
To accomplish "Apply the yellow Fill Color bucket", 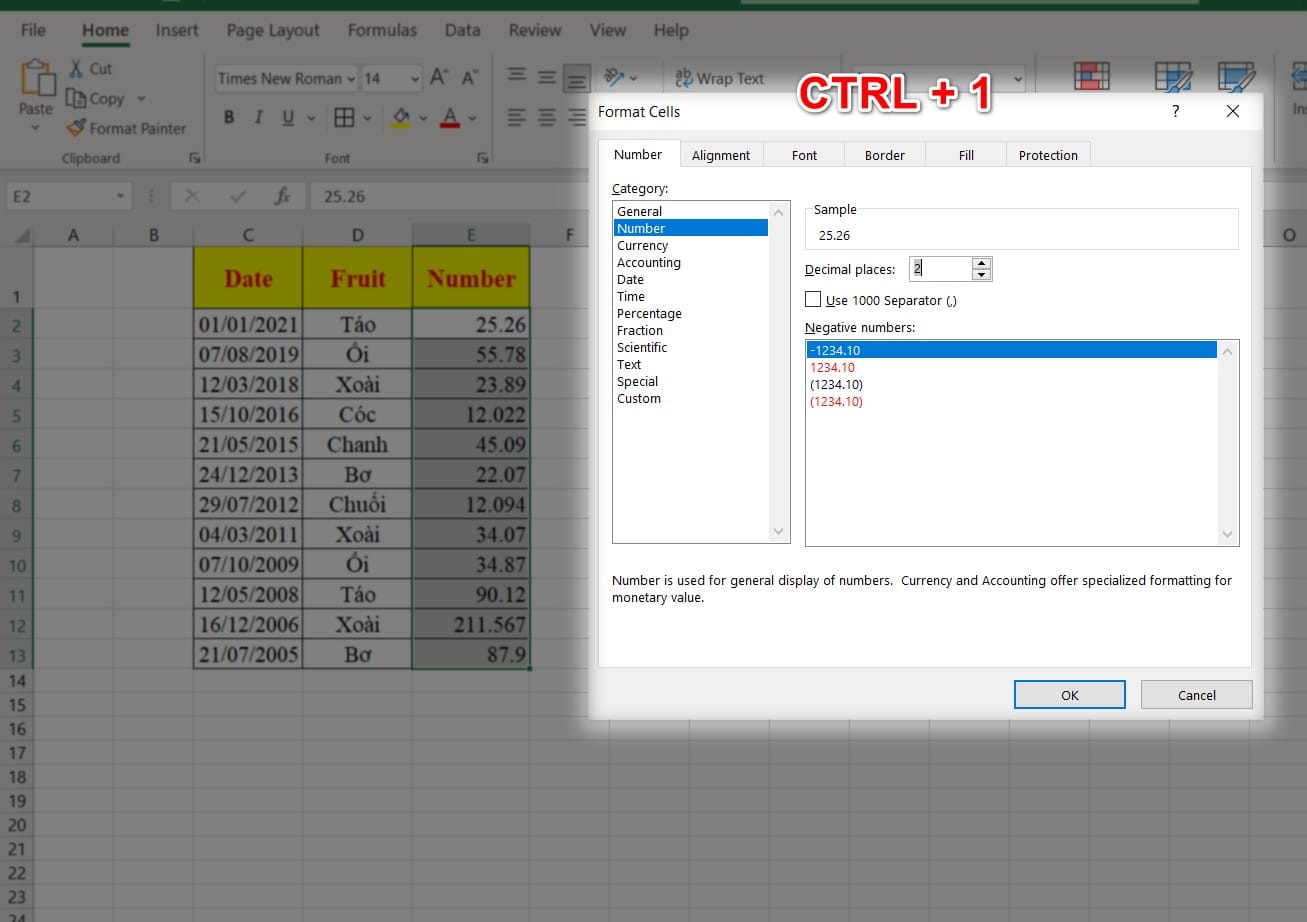I will pyautogui.click(x=401, y=118).
